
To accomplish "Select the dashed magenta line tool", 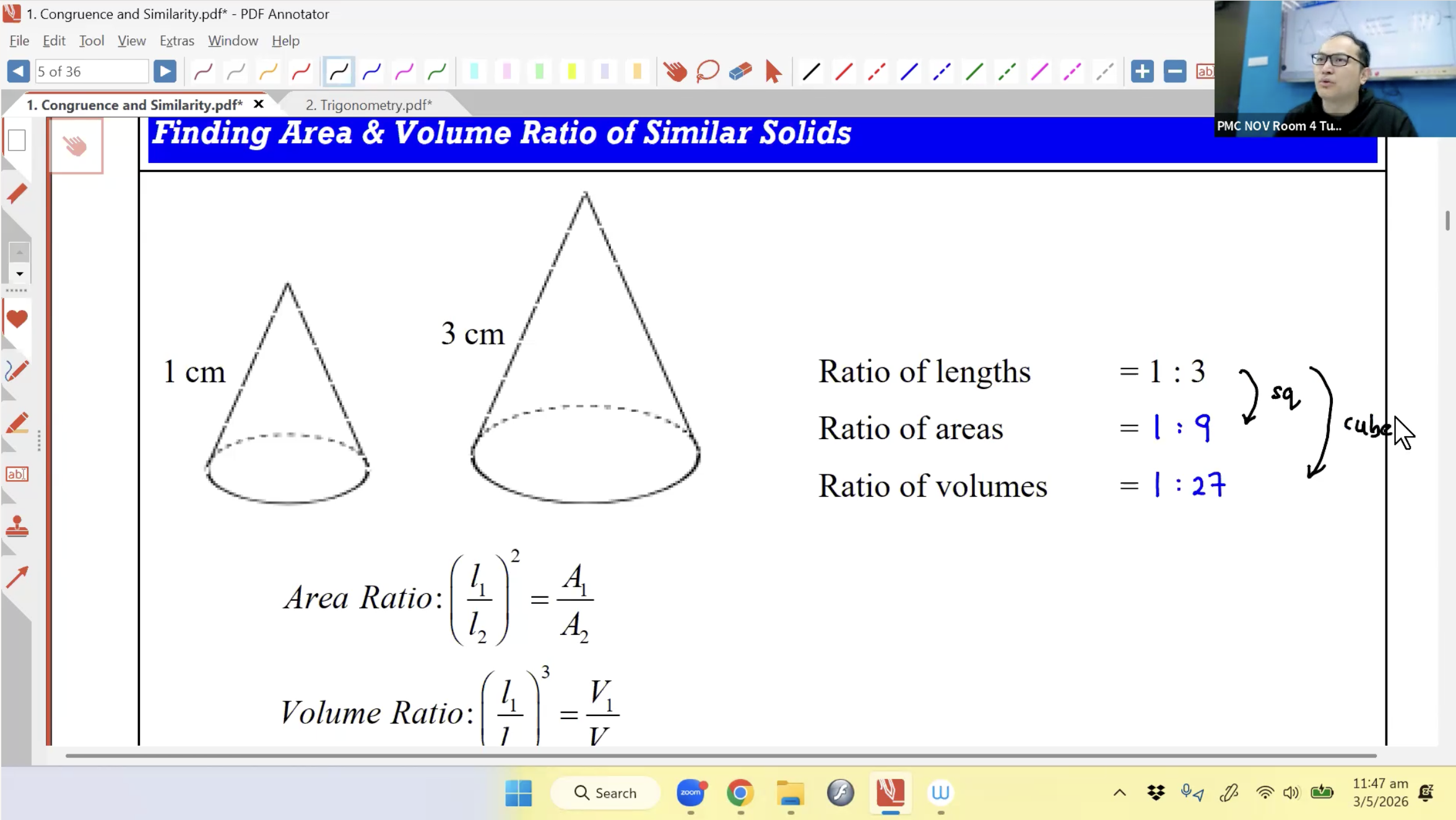I will point(1072,72).
